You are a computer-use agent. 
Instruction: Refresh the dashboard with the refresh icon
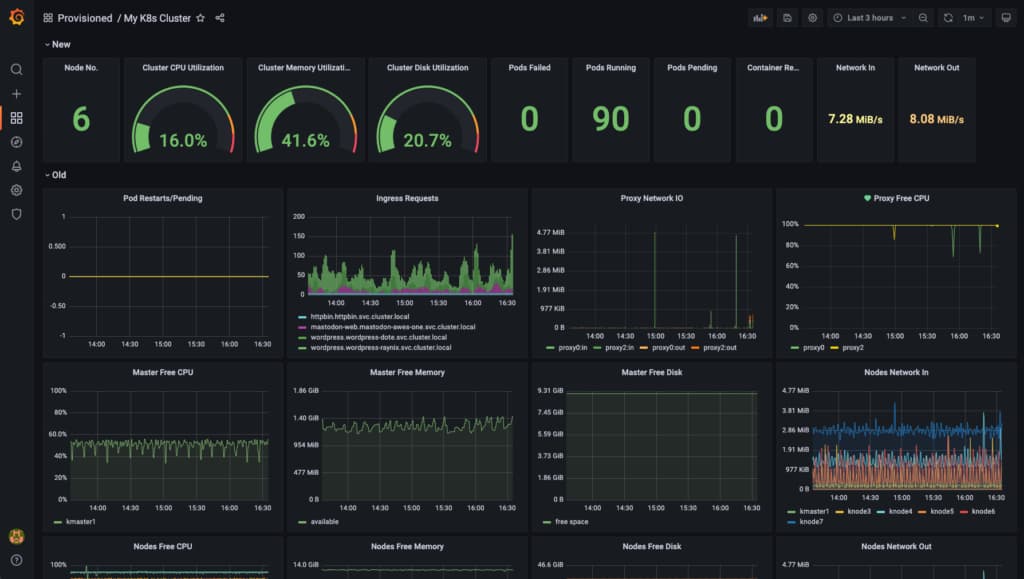tap(947, 17)
